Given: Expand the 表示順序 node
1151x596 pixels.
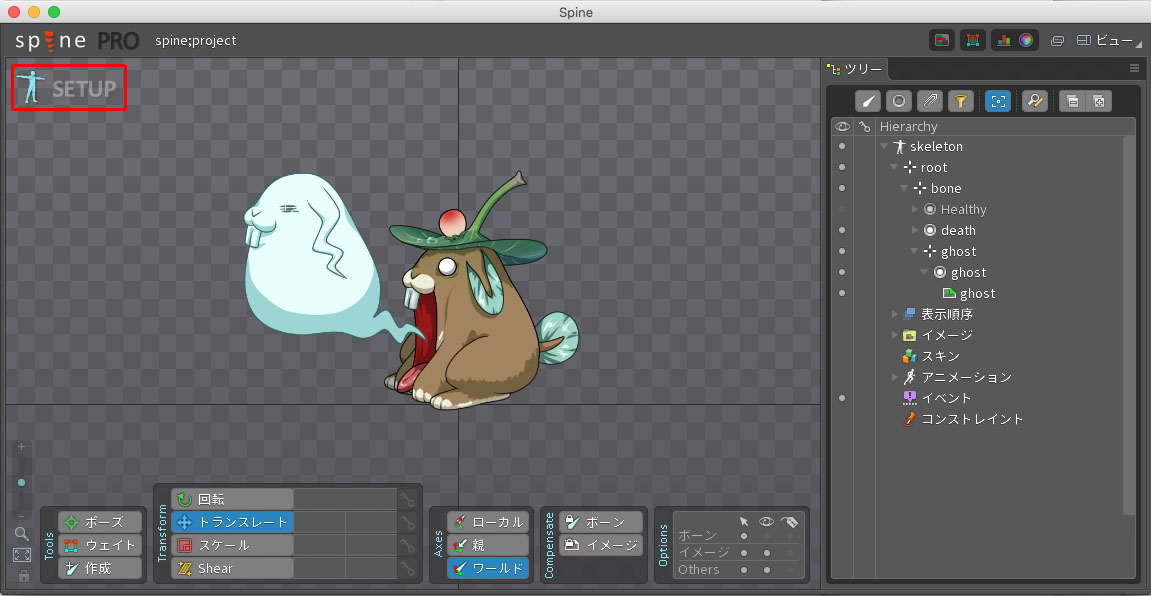Looking at the screenshot, I should pyautogui.click(x=894, y=314).
